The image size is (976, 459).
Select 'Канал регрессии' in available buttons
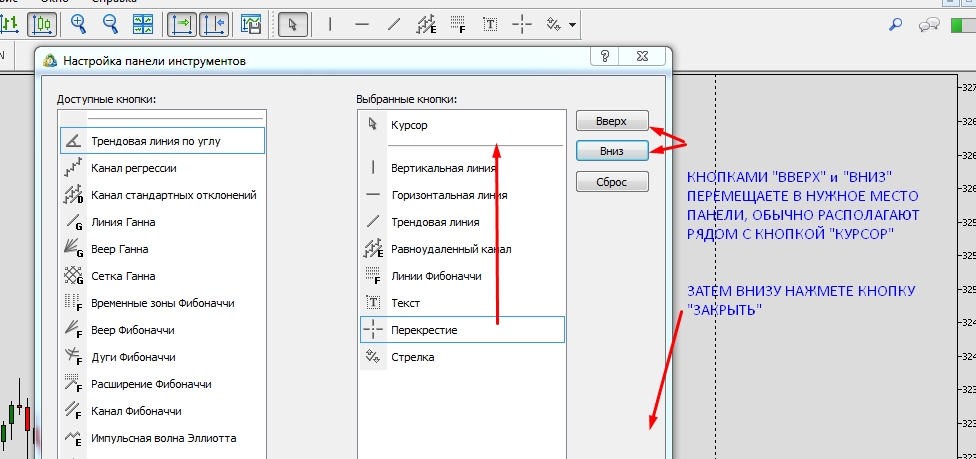click(x=162, y=168)
